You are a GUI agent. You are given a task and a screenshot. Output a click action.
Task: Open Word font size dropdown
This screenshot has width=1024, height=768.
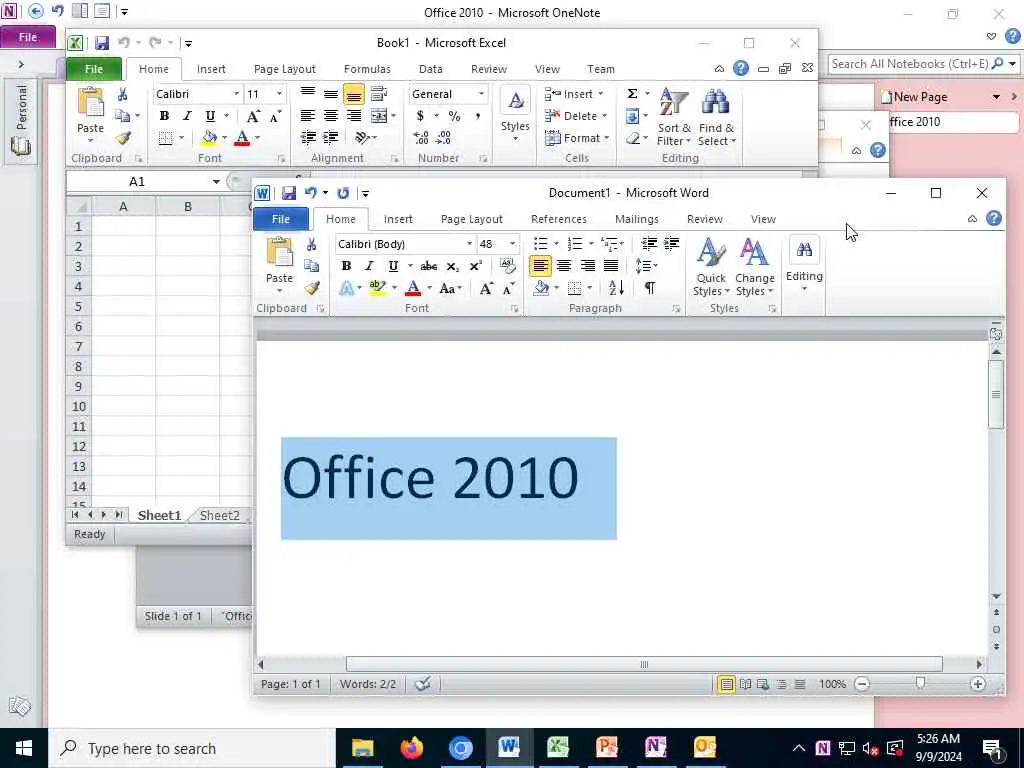point(513,244)
